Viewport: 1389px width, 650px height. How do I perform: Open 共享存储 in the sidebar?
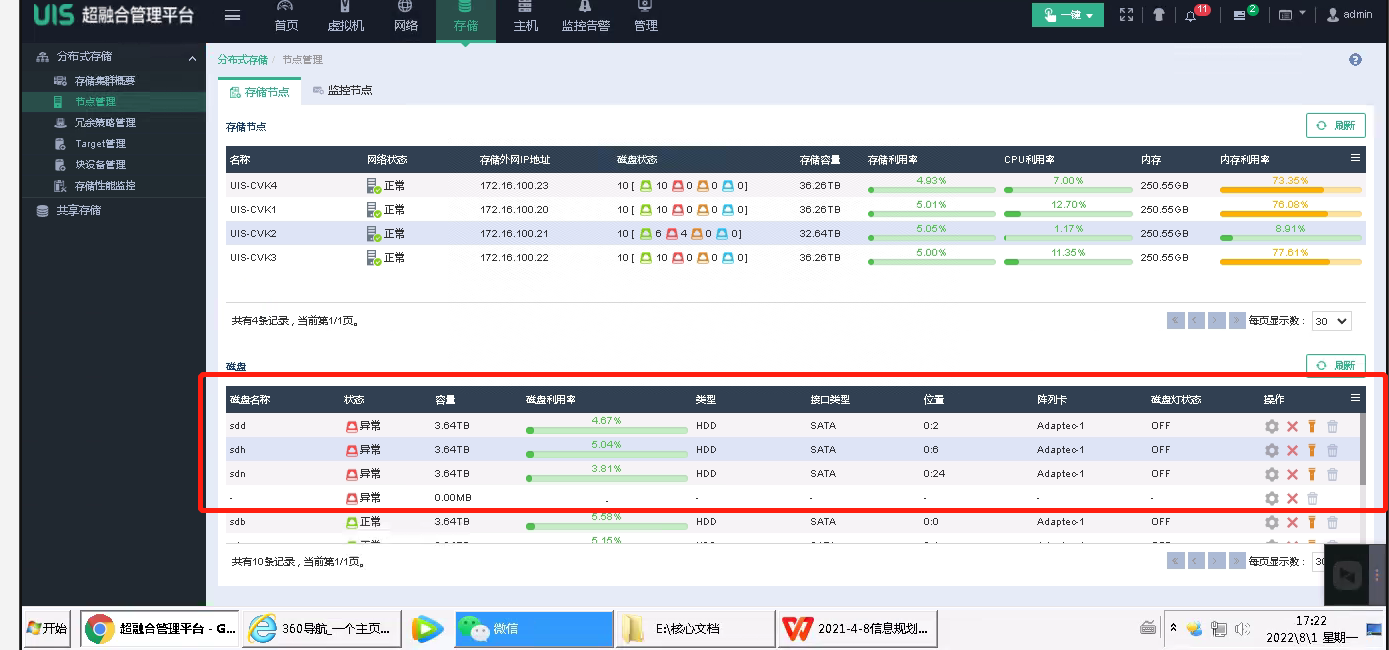[x=78, y=211]
